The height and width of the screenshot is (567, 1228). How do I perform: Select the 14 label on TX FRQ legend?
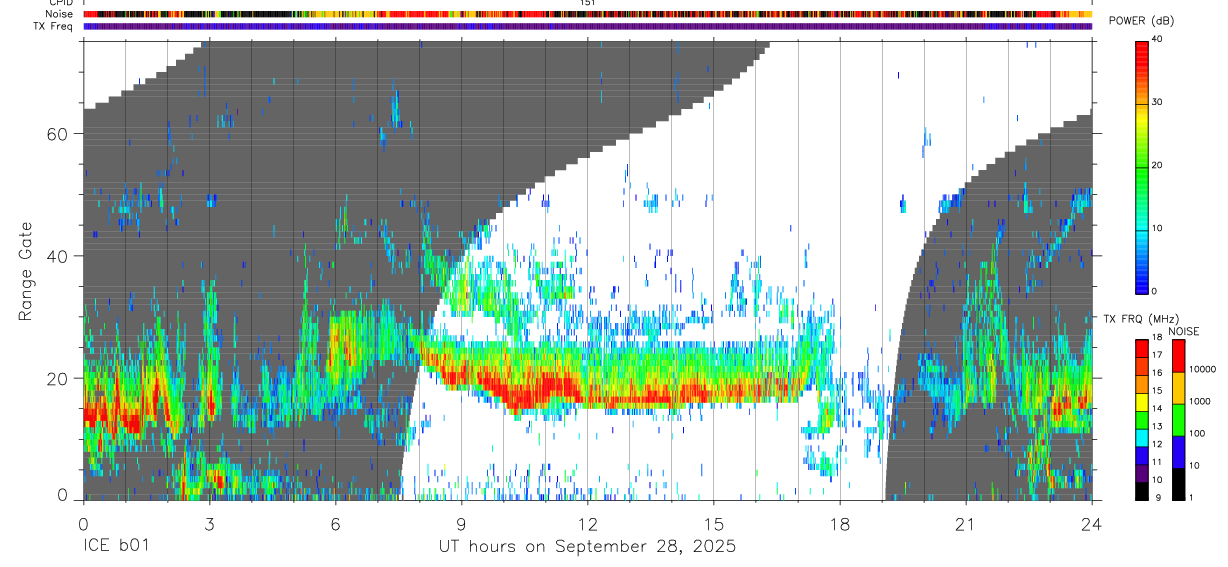click(1159, 409)
